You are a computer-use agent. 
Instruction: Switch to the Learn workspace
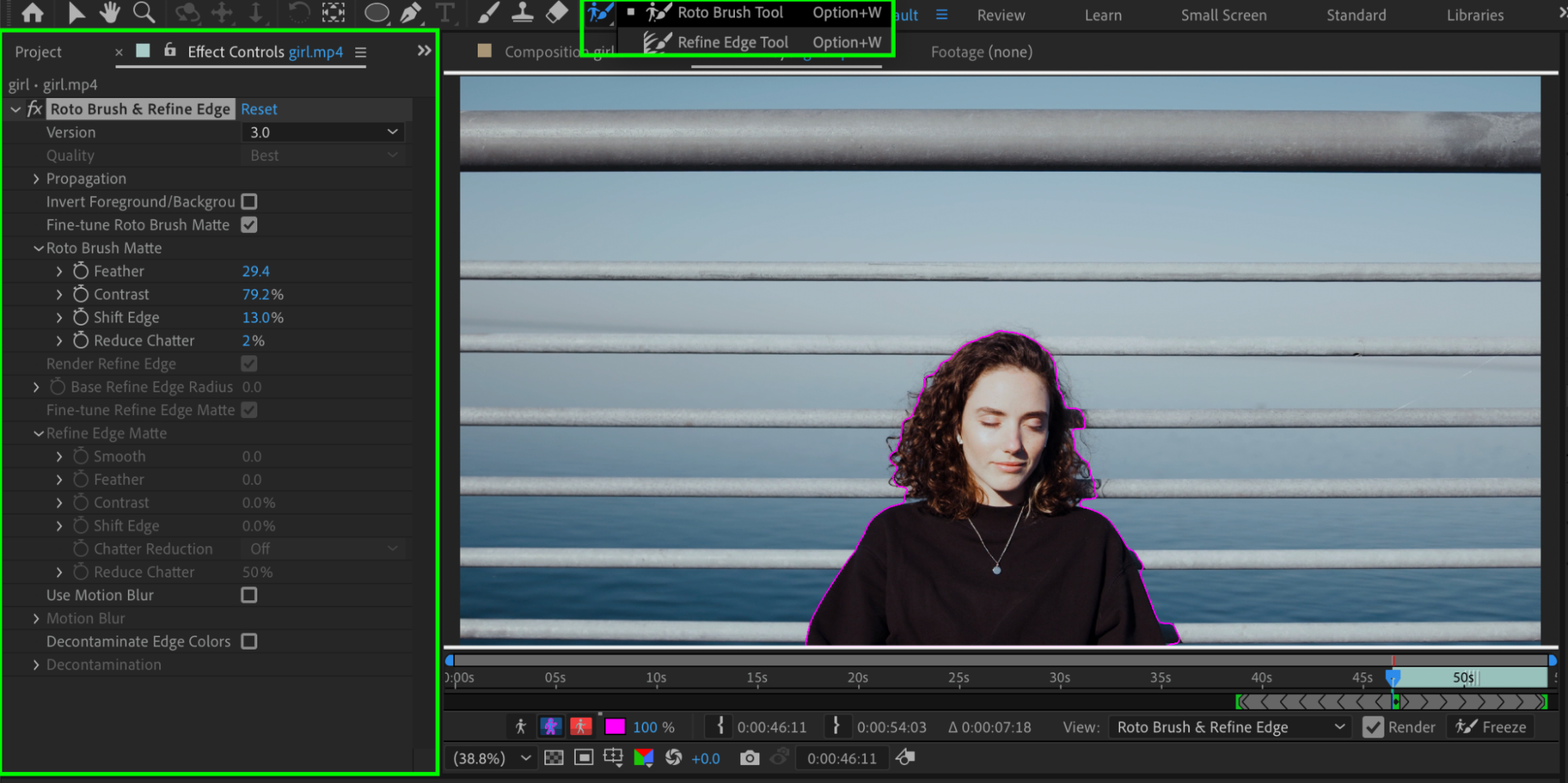point(1103,15)
